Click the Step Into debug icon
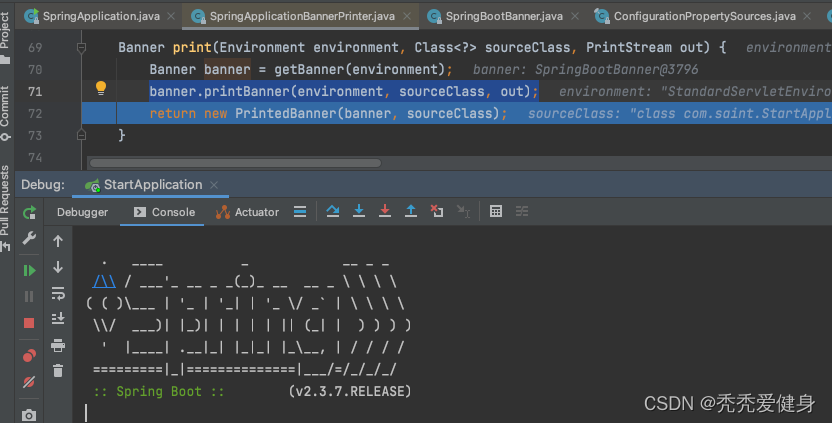The width and height of the screenshot is (832, 423). [x=359, y=211]
